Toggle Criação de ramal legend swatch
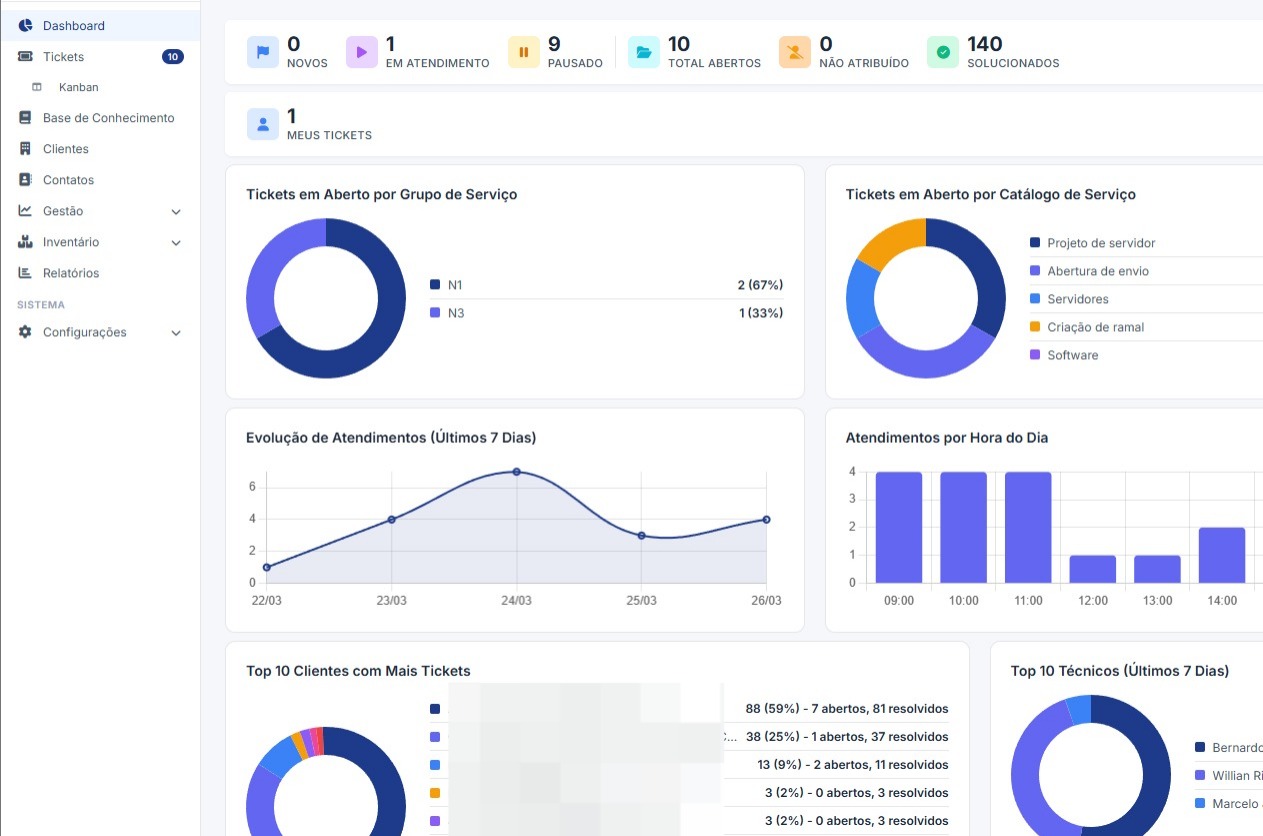The image size is (1263, 836). 1035,327
